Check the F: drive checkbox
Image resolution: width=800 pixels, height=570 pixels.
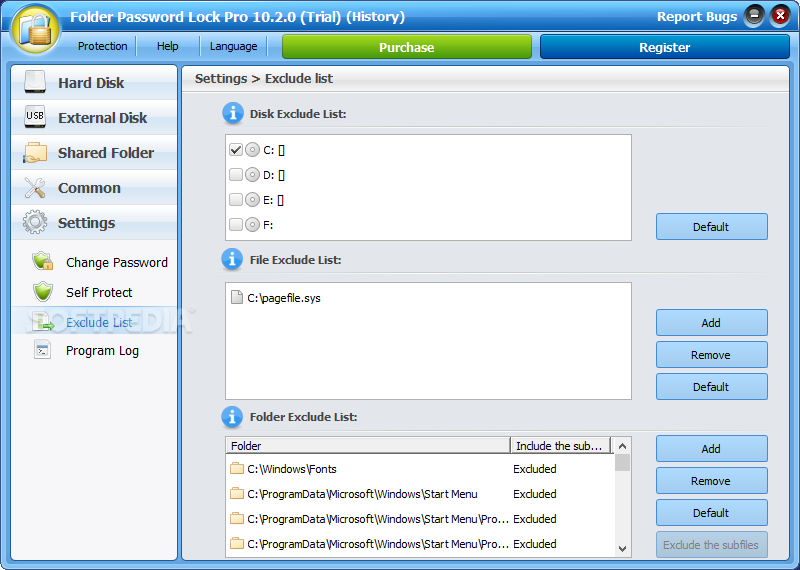click(x=236, y=225)
